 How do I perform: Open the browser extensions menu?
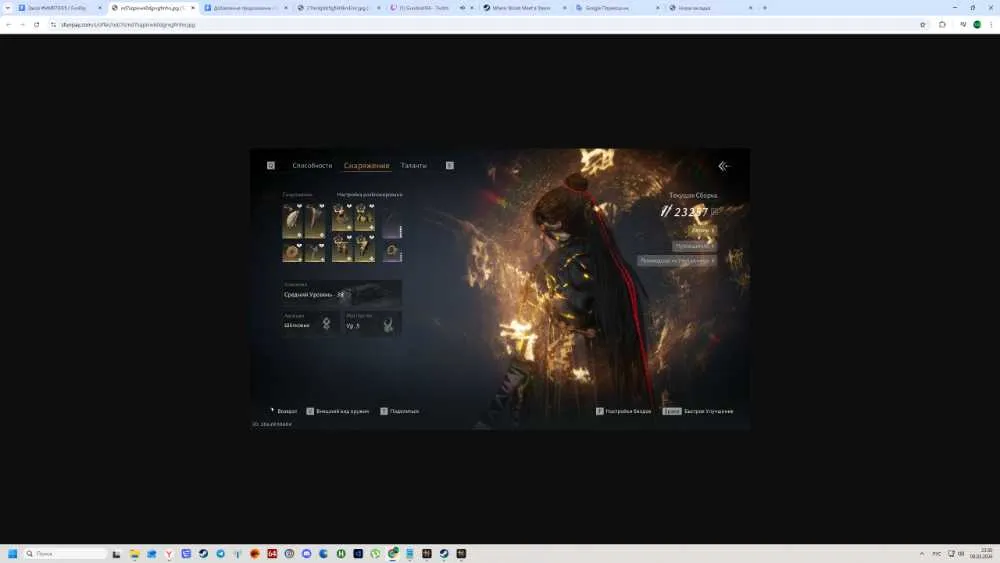pyautogui.click(x=942, y=25)
